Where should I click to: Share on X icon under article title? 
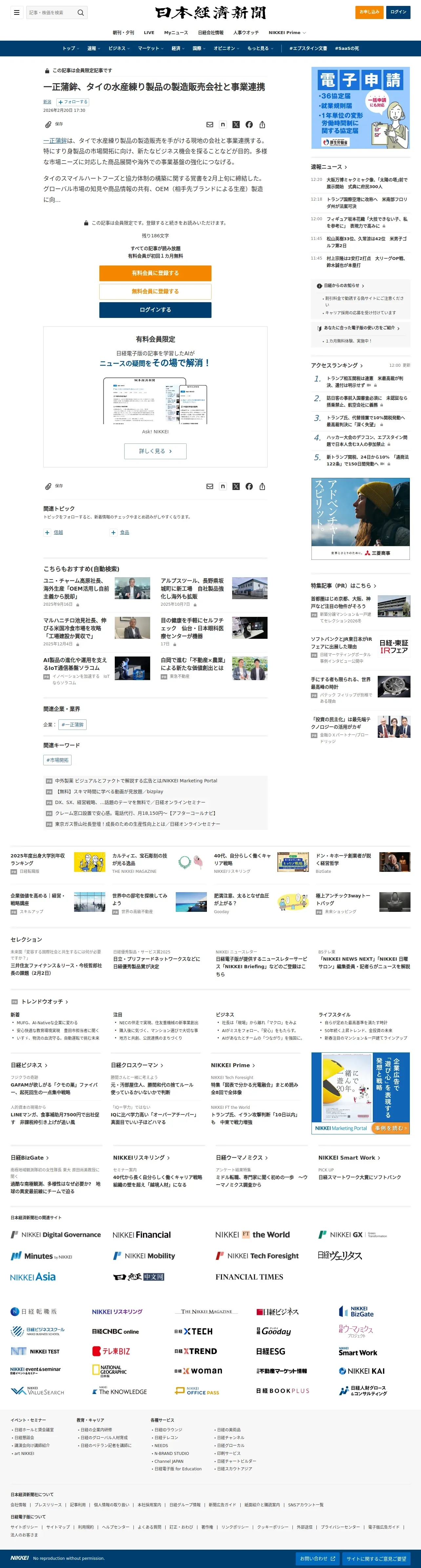[x=236, y=125]
